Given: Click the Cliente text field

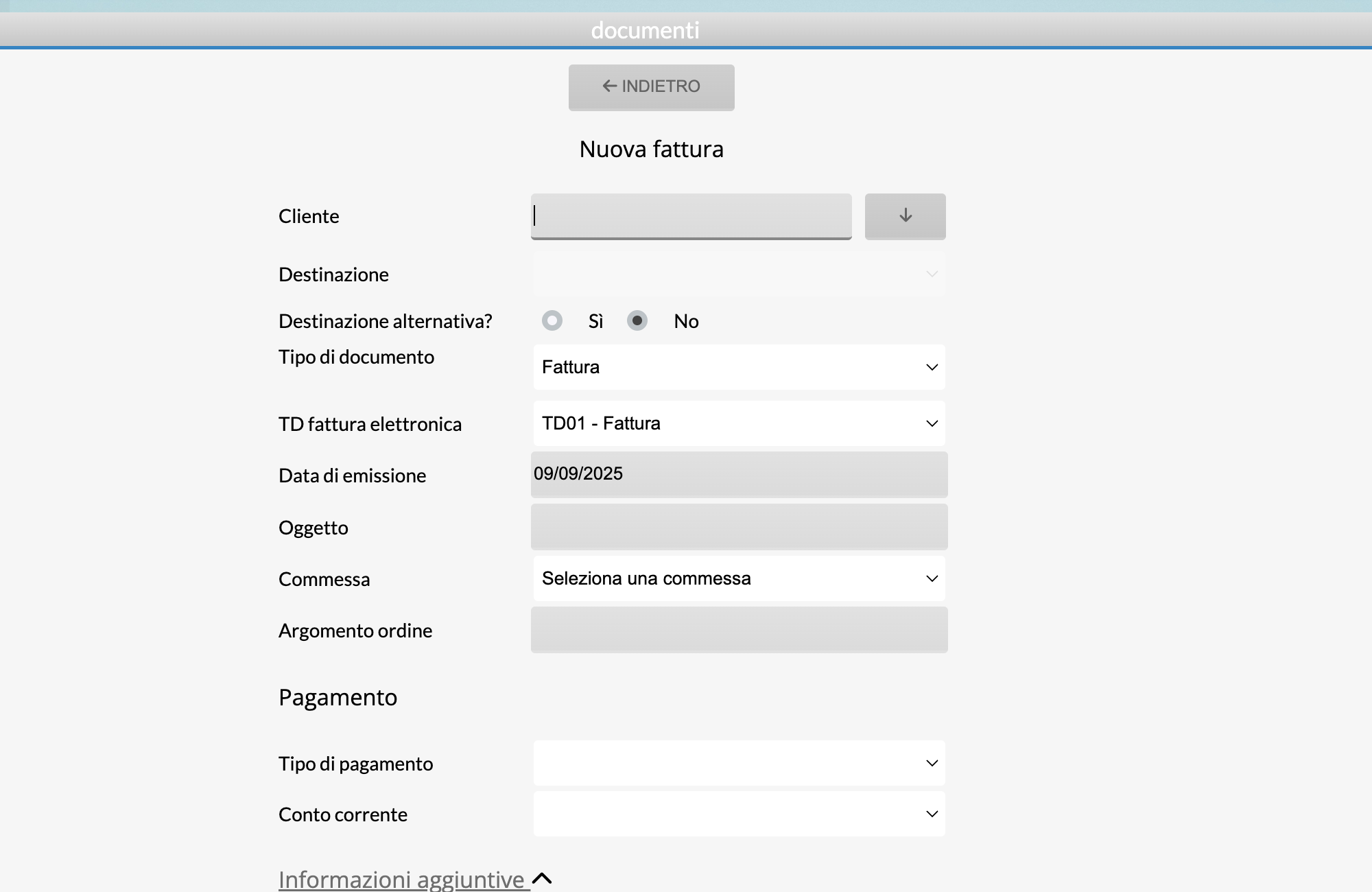Looking at the screenshot, I should click(x=691, y=216).
